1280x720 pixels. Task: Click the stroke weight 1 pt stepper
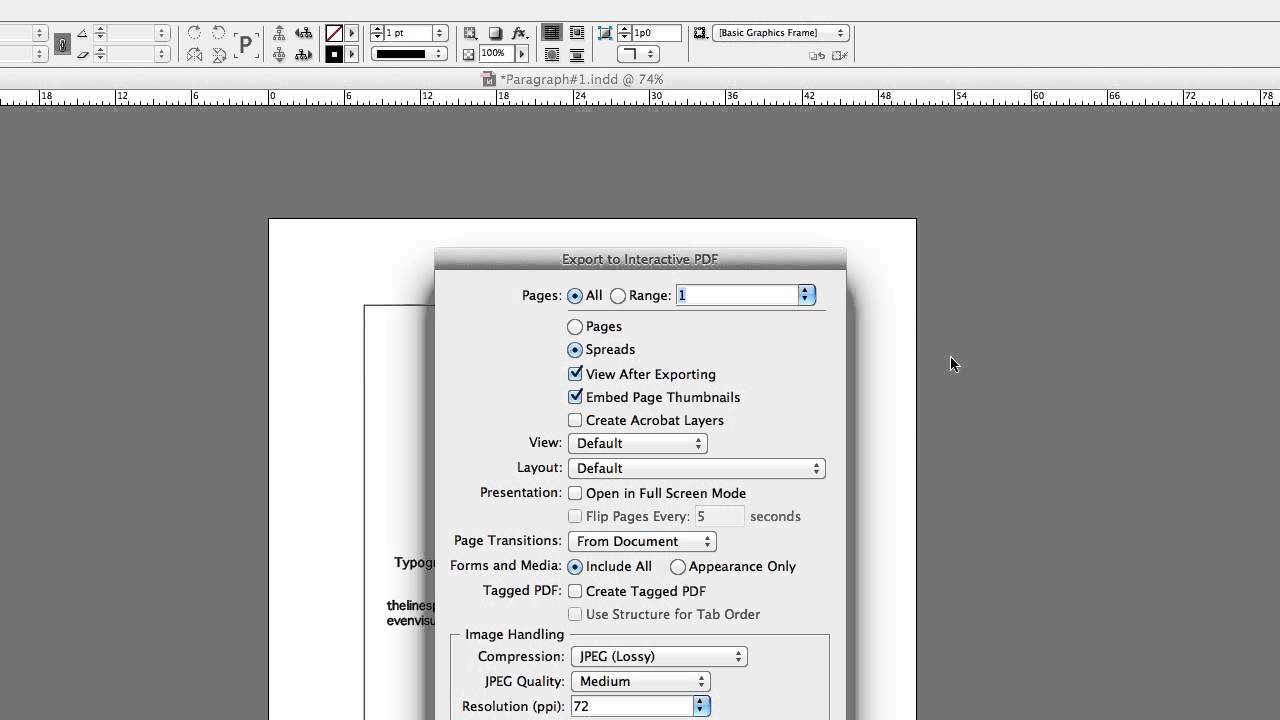pos(377,33)
